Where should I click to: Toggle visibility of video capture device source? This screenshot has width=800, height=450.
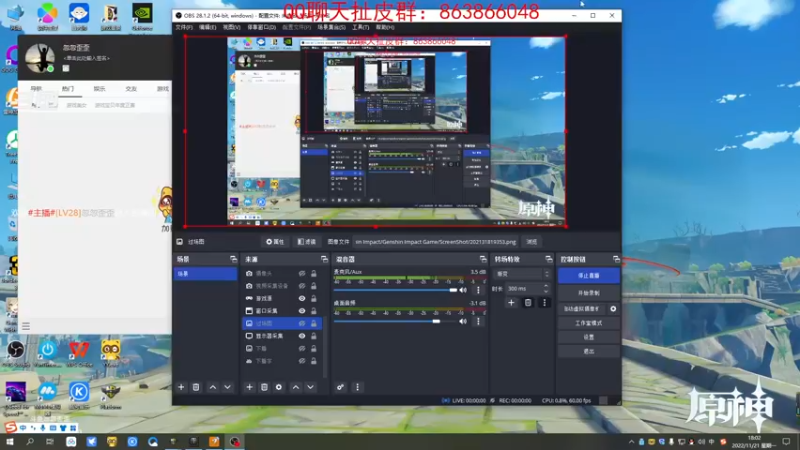(302, 286)
